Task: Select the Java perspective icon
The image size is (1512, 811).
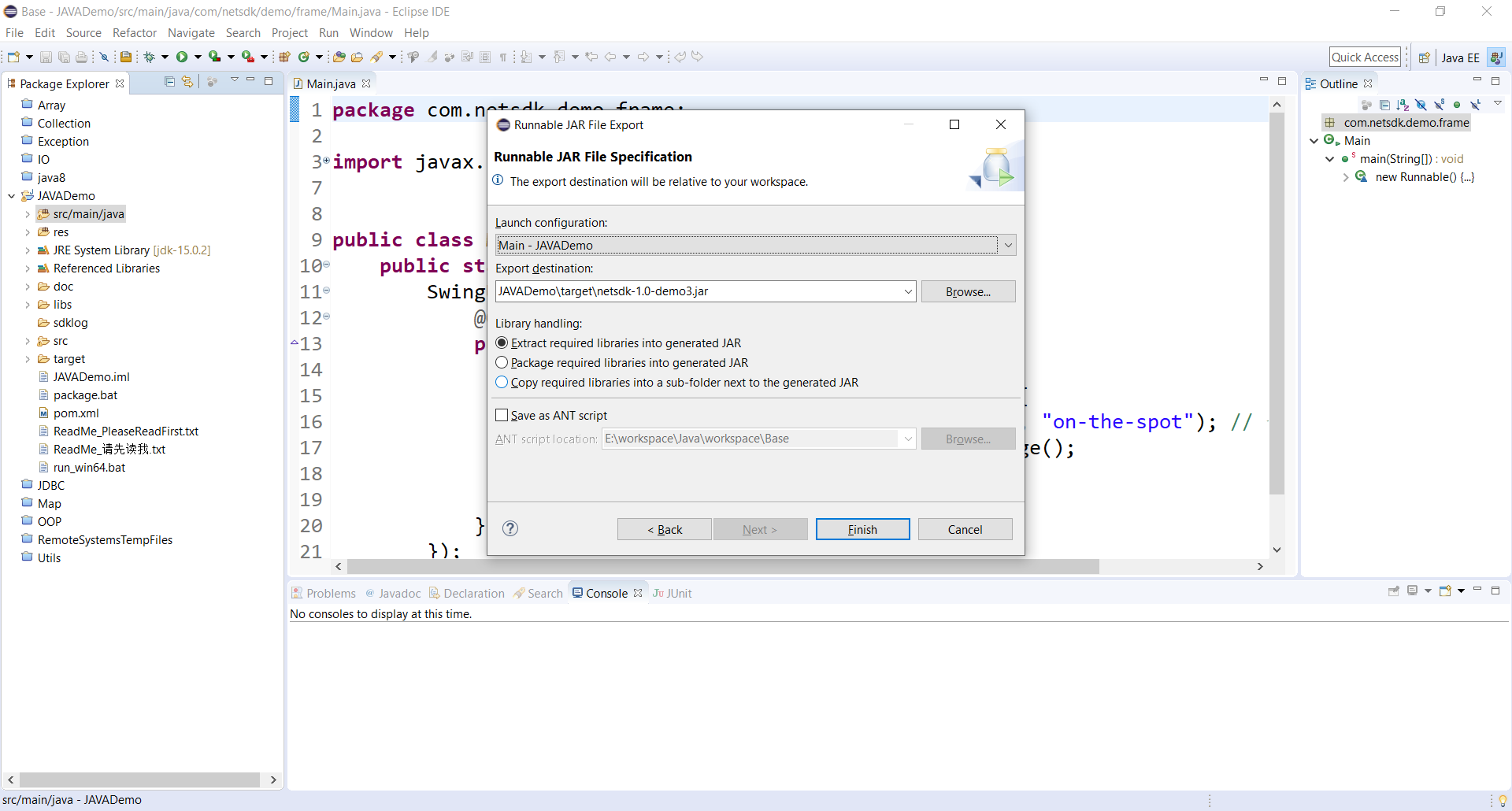Action: pos(1496,57)
